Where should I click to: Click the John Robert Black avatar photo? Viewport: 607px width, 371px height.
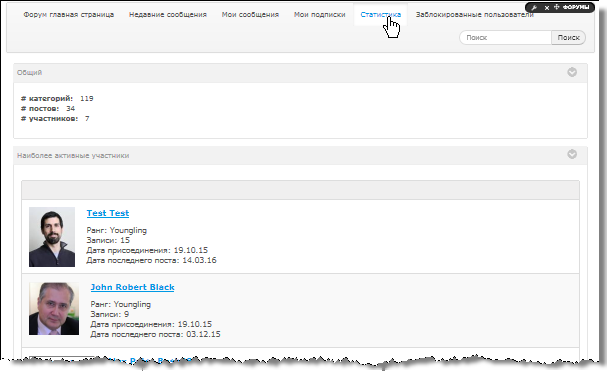[54, 309]
